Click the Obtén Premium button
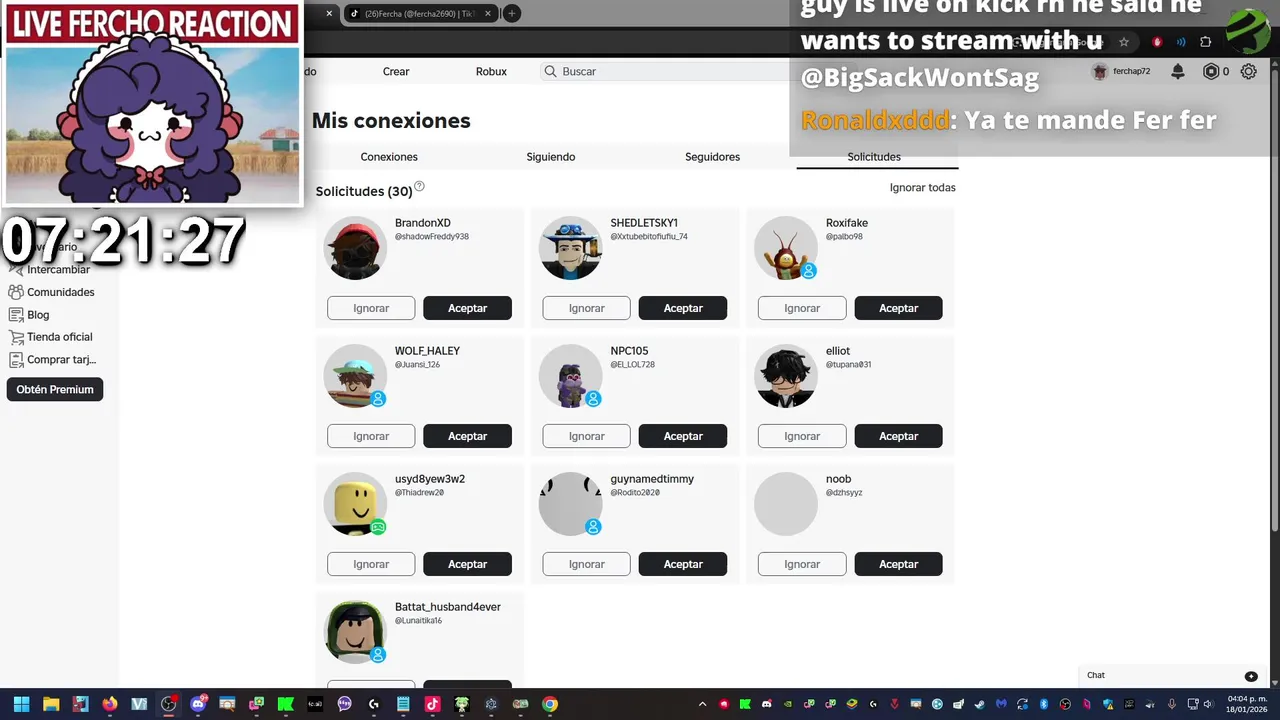This screenshot has height=720, width=1280. tap(55, 390)
